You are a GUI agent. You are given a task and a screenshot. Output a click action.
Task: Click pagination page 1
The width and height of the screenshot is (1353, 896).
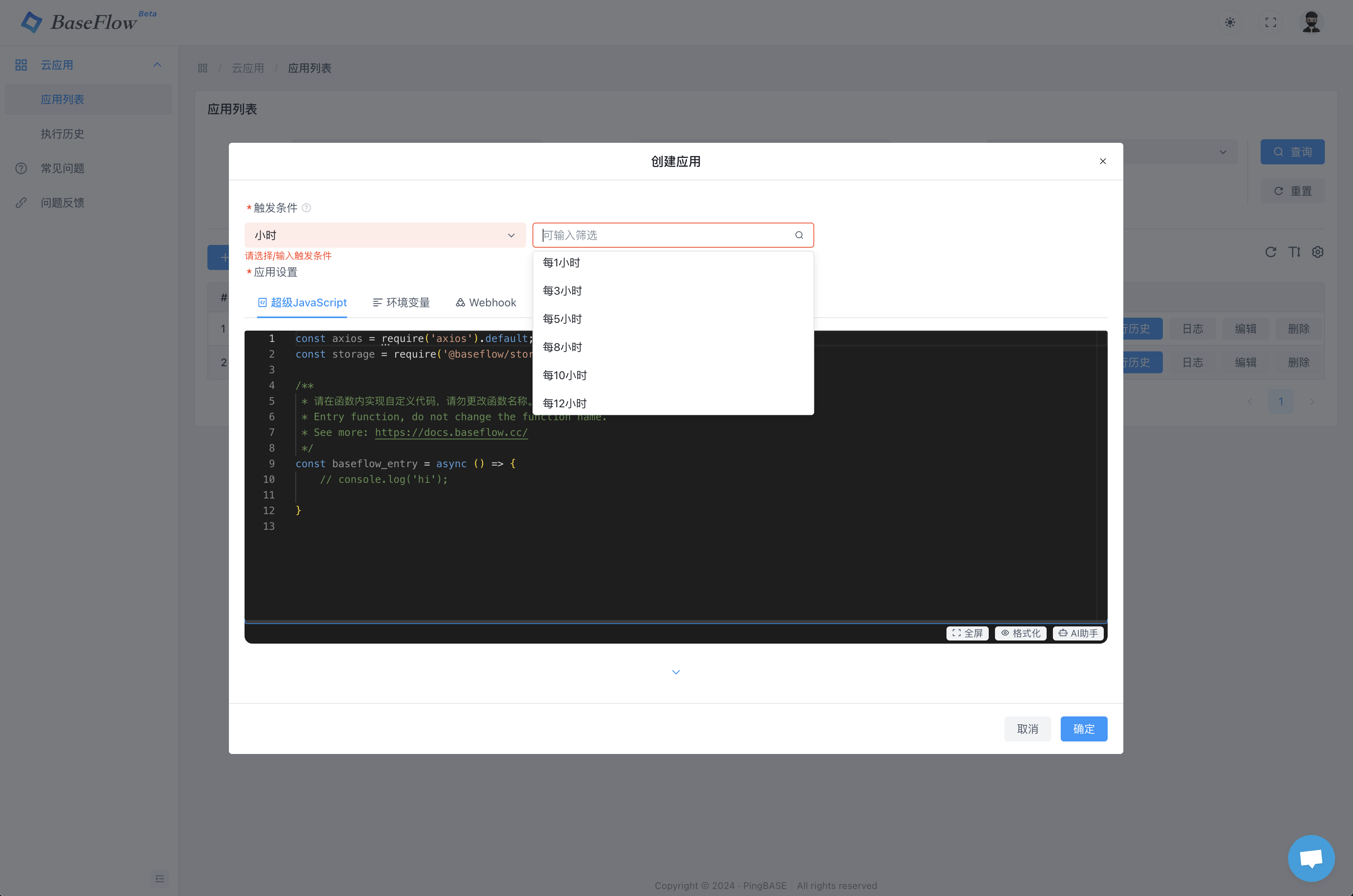point(1281,402)
